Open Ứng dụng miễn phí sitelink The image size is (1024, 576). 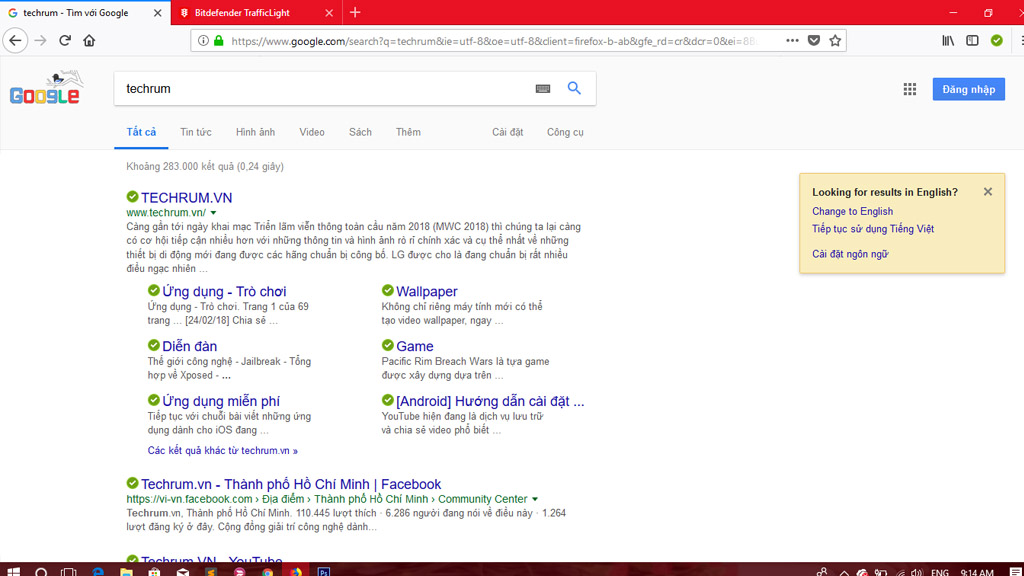point(221,401)
